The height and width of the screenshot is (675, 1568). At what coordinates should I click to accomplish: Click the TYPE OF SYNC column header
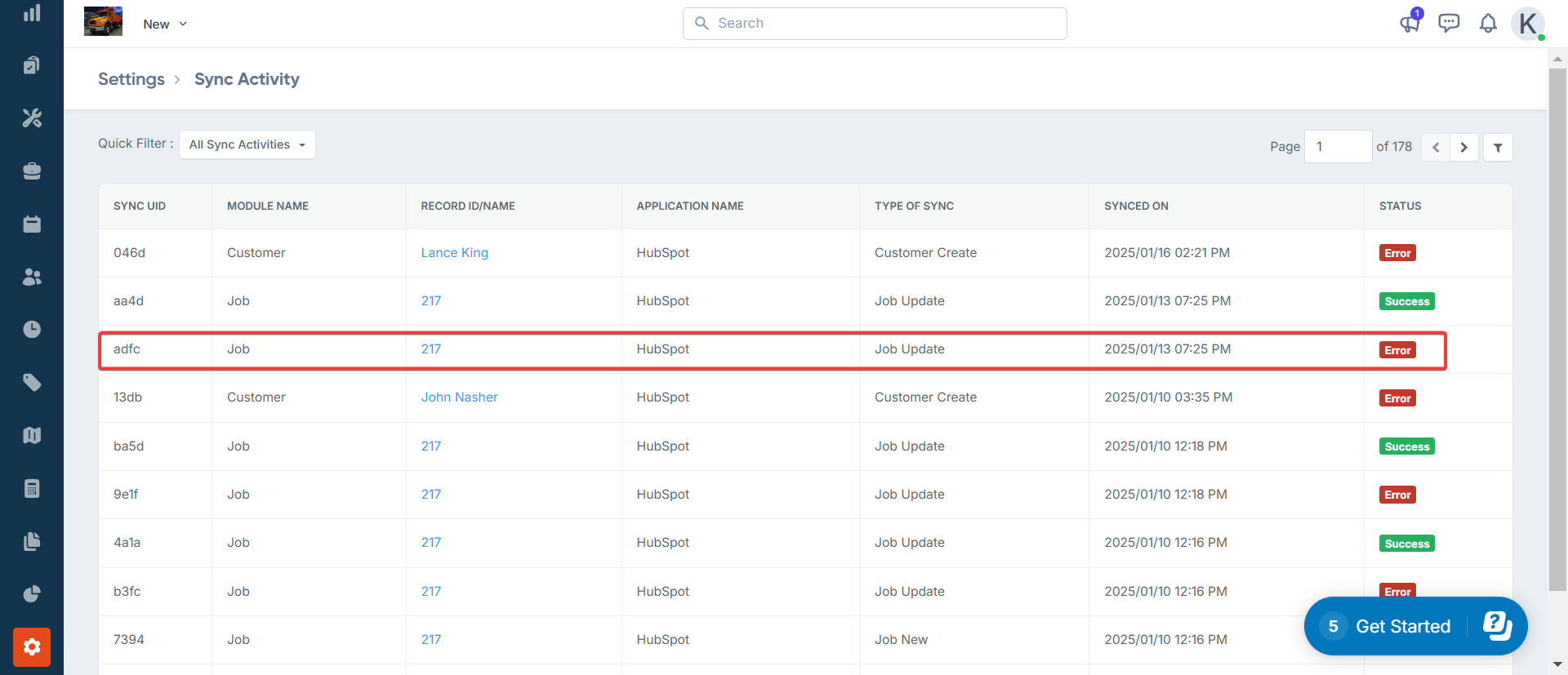(914, 206)
